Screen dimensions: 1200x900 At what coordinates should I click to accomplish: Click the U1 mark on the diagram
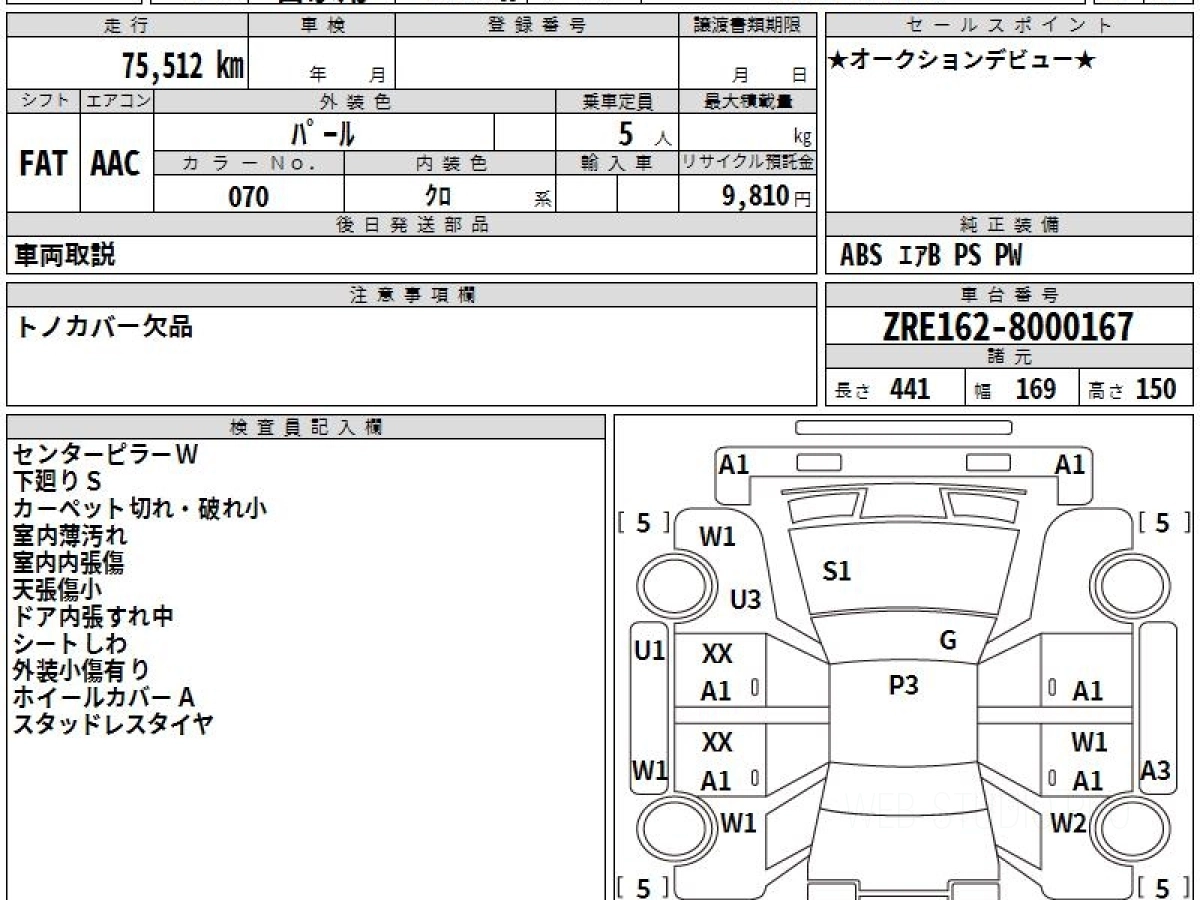(650, 651)
